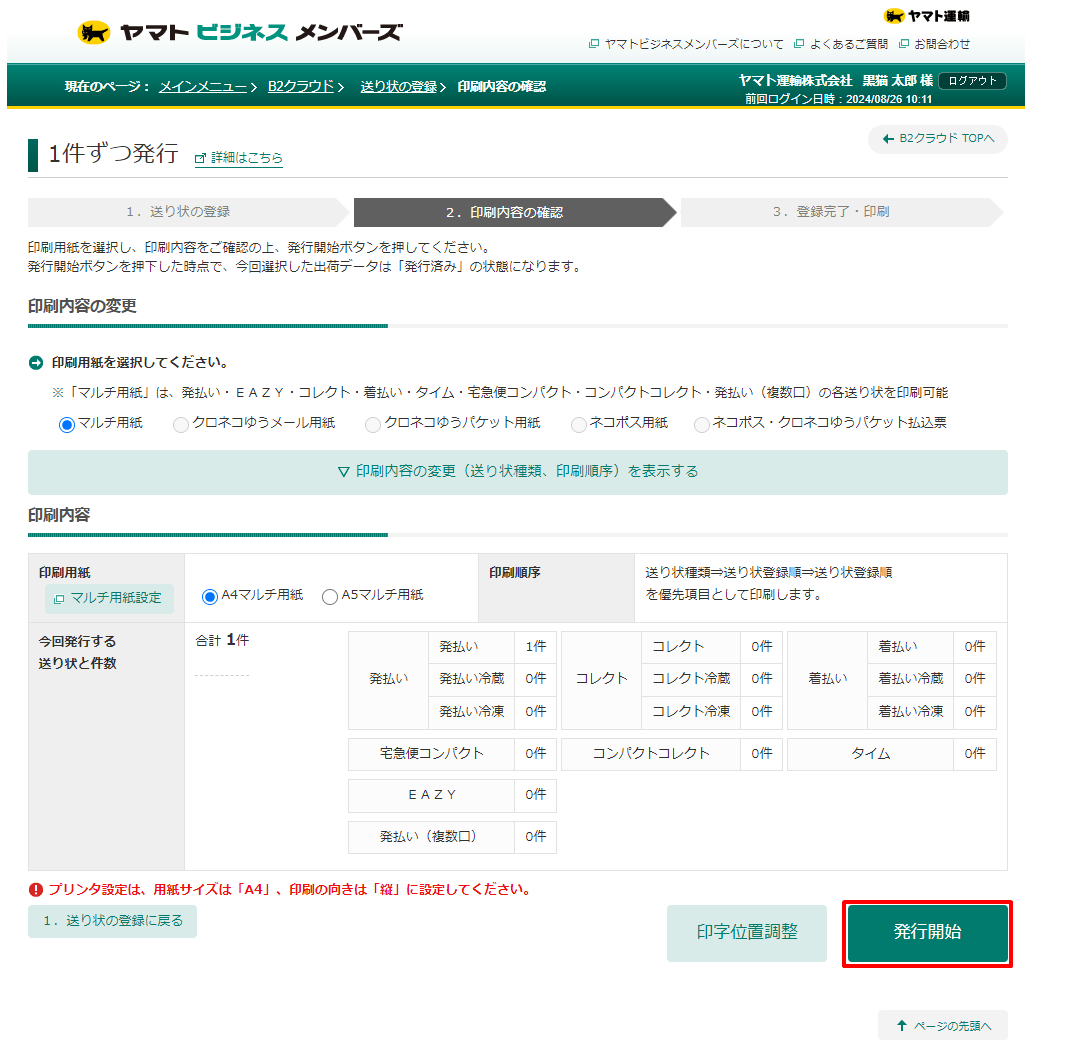1078x1052 pixels.
Task: Select A4マルチ用紙 radio button
Action: click(210, 596)
